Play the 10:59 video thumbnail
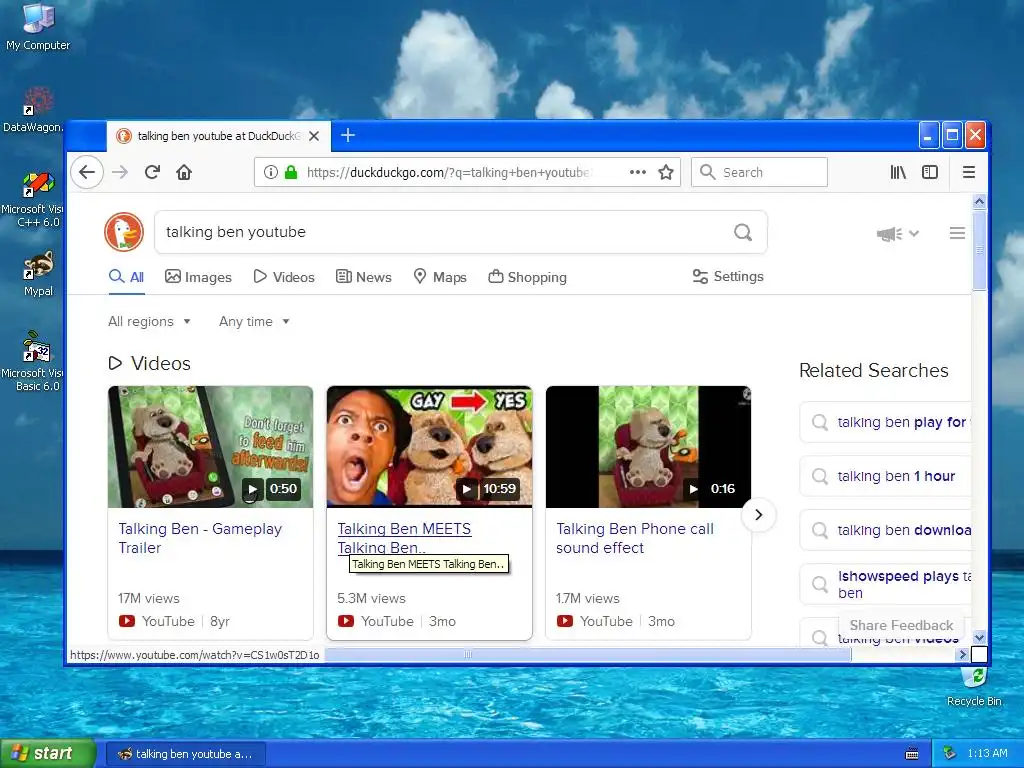Image resolution: width=1024 pixels, height=768 pixels. 429,447
